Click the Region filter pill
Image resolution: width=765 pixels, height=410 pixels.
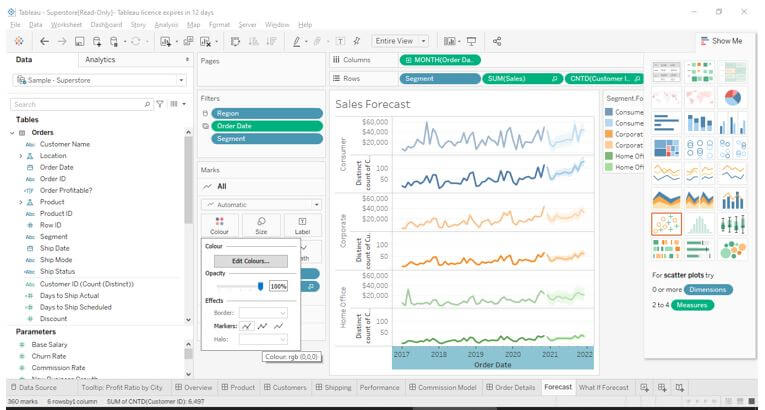click(266, 113)
